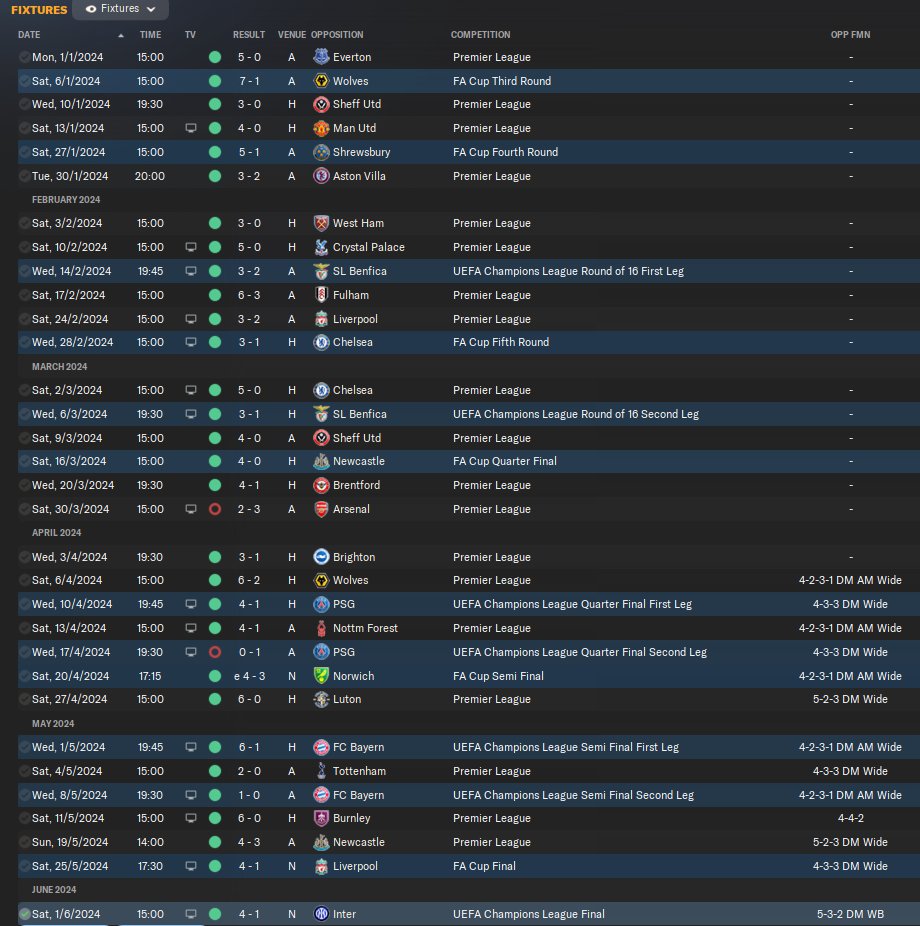This screenshot has width=920, height=926.
Task: Click the Liverpool badge on 24/2/2024
Action: pos(321,319)
